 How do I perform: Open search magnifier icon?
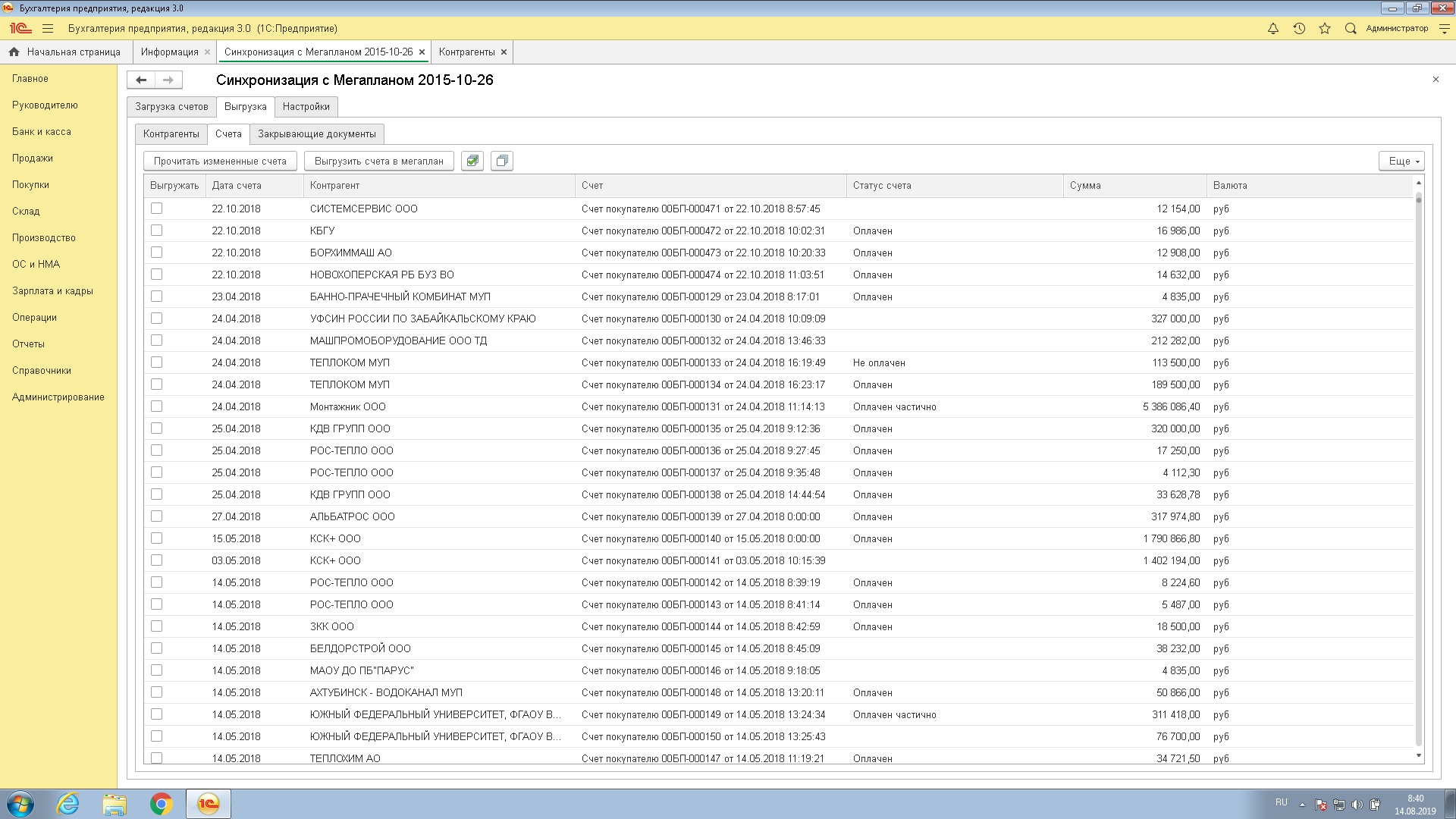[1351, 29]
